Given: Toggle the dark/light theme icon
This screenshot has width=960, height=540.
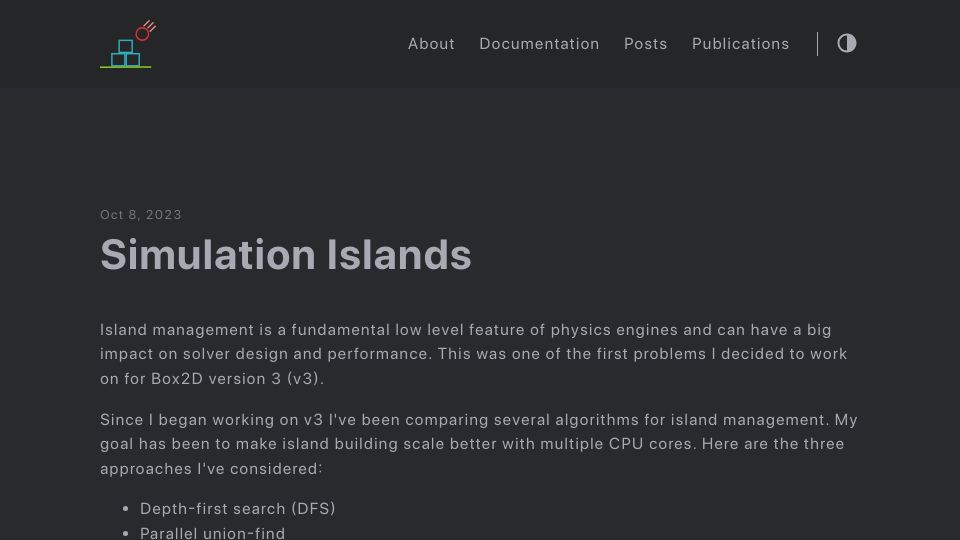Looking at the screenshot, I should coord(847,43).
